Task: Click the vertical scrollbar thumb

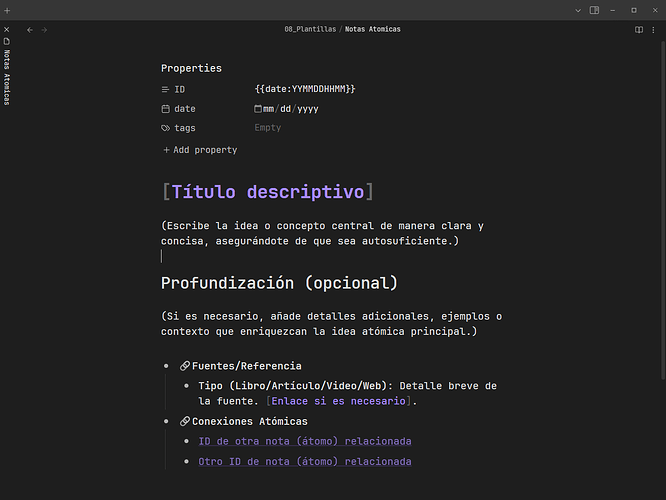Action: [663, 210]
